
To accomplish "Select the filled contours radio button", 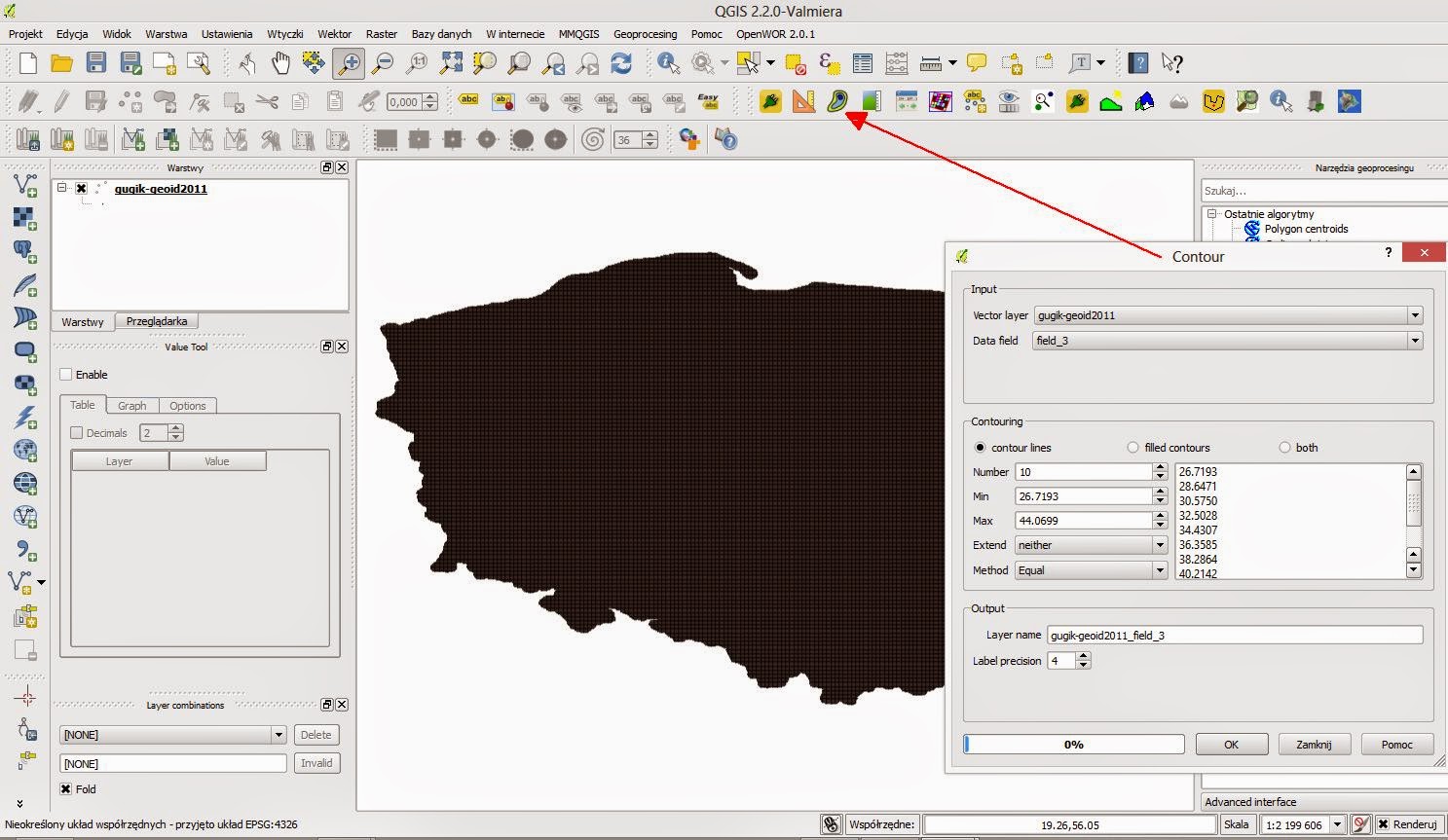I will click(x=1132, y=448).
